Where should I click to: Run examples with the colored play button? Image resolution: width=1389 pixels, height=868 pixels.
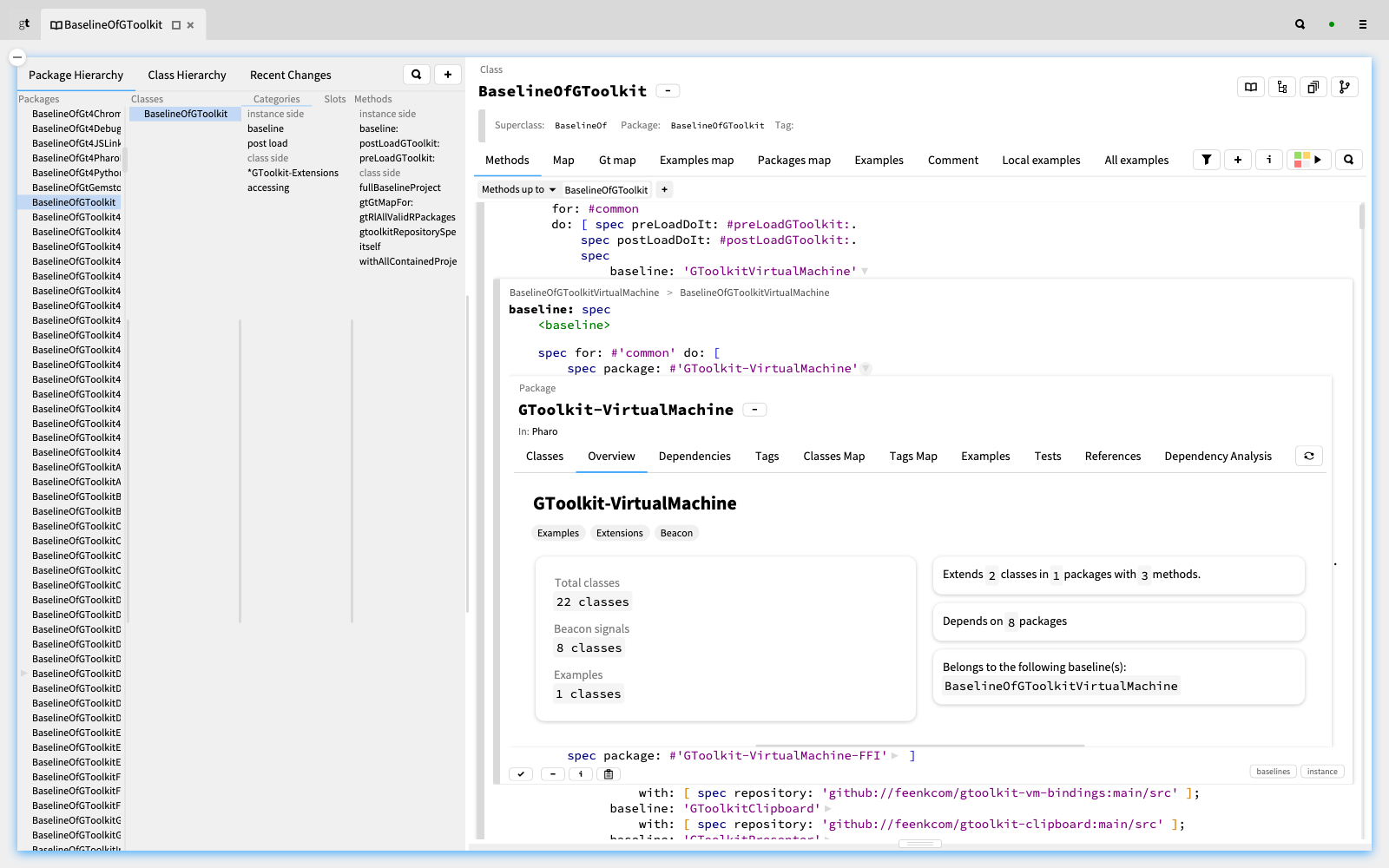click(x=1309, y=160)
